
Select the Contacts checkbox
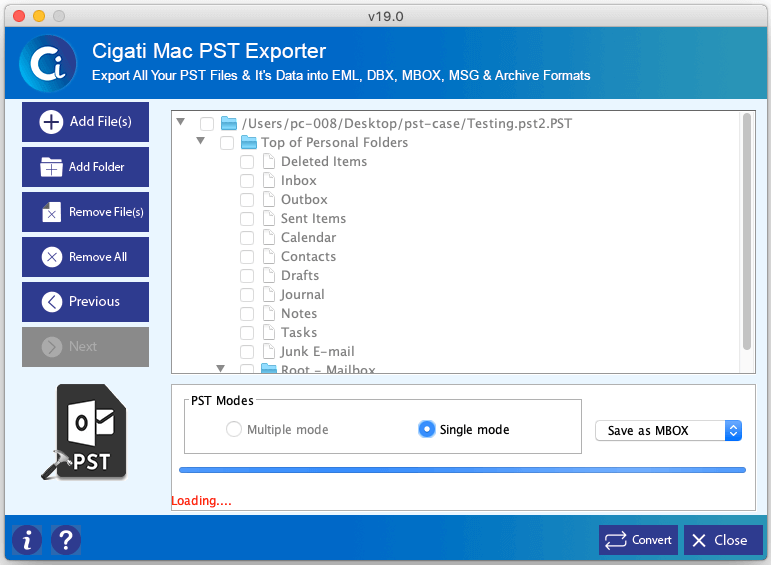coord(247,257)
